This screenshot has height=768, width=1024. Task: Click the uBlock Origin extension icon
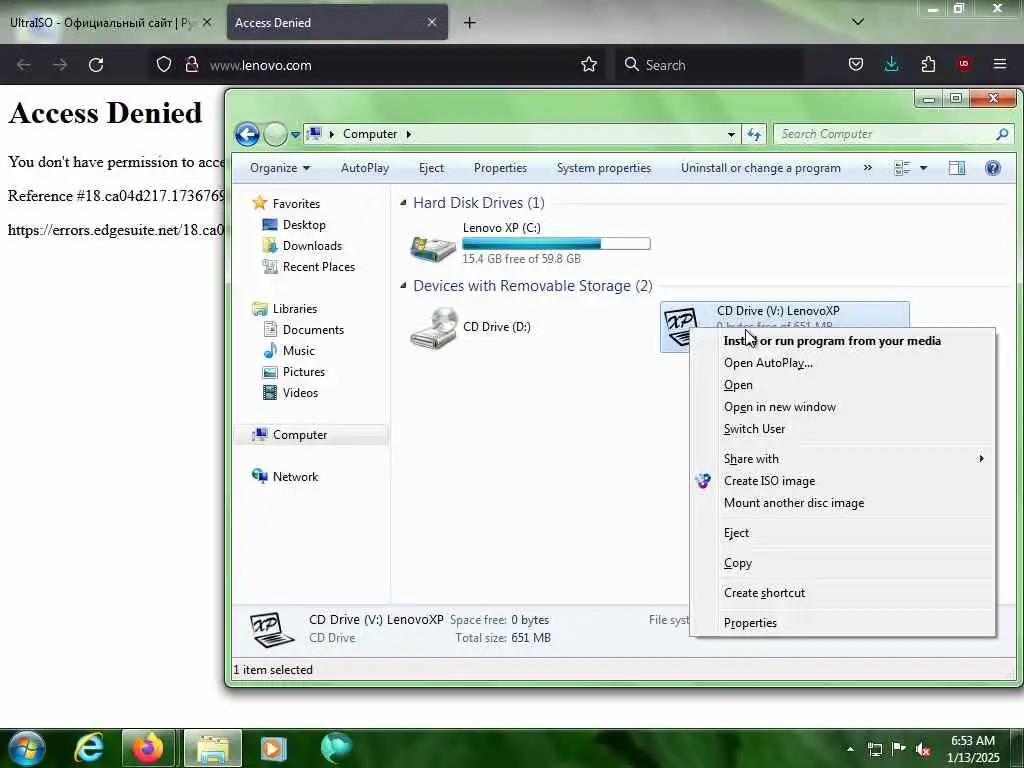964,64
